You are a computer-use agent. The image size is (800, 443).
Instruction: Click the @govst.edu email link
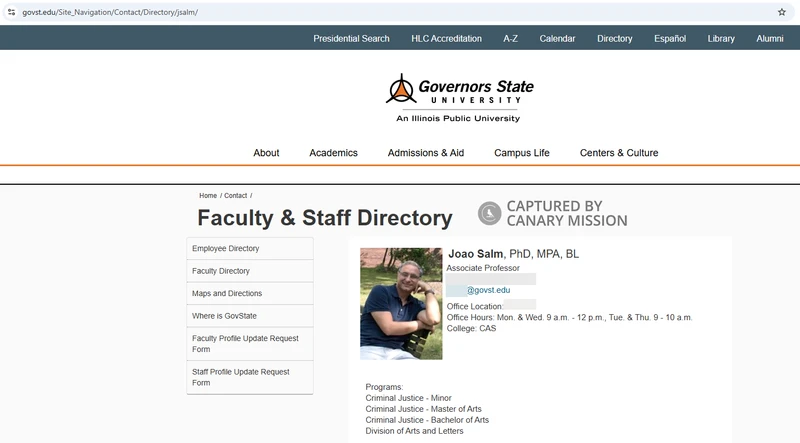488,290
